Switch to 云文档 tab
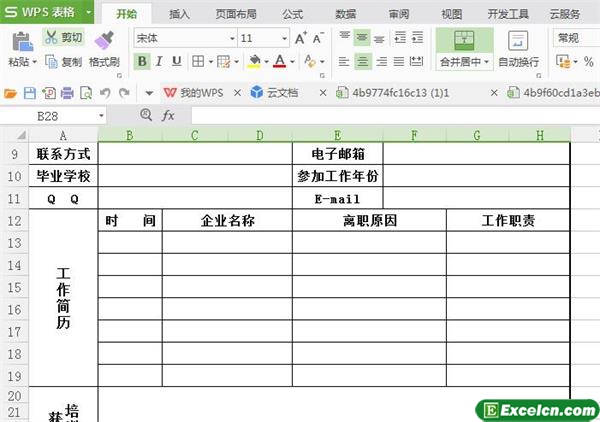The image size is (600, 422). coord(274,93)
